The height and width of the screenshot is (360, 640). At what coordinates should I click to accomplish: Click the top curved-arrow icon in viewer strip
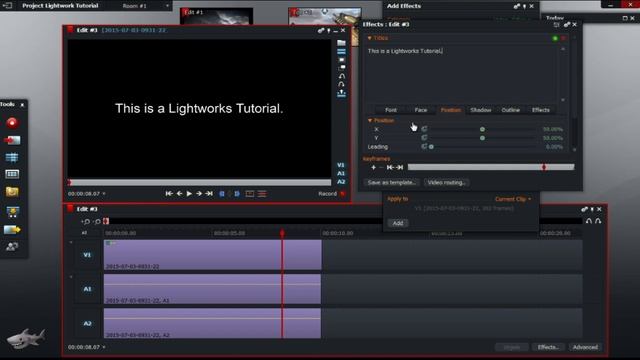(x=342, y=76)
